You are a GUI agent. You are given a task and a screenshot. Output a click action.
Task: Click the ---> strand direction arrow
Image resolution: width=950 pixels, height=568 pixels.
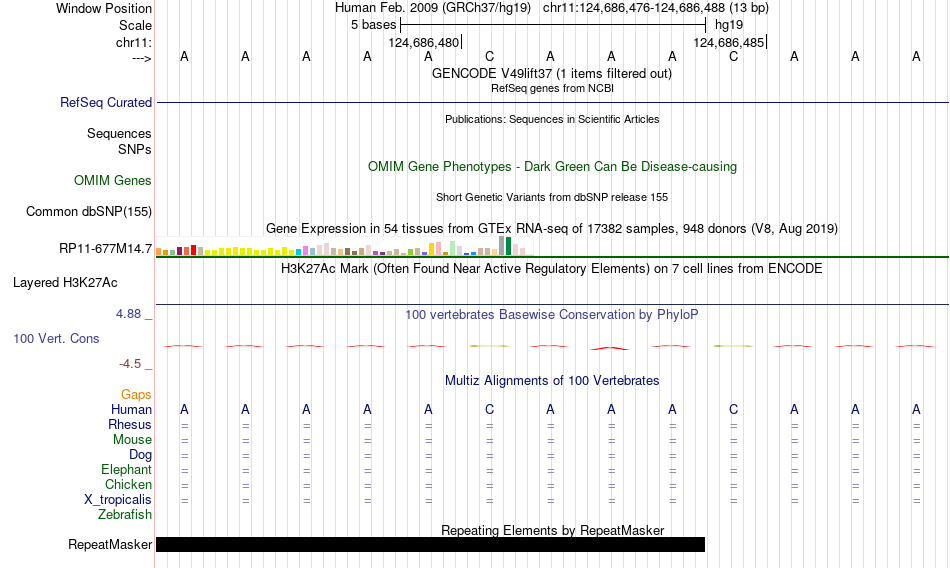click(x=142, y=58)
